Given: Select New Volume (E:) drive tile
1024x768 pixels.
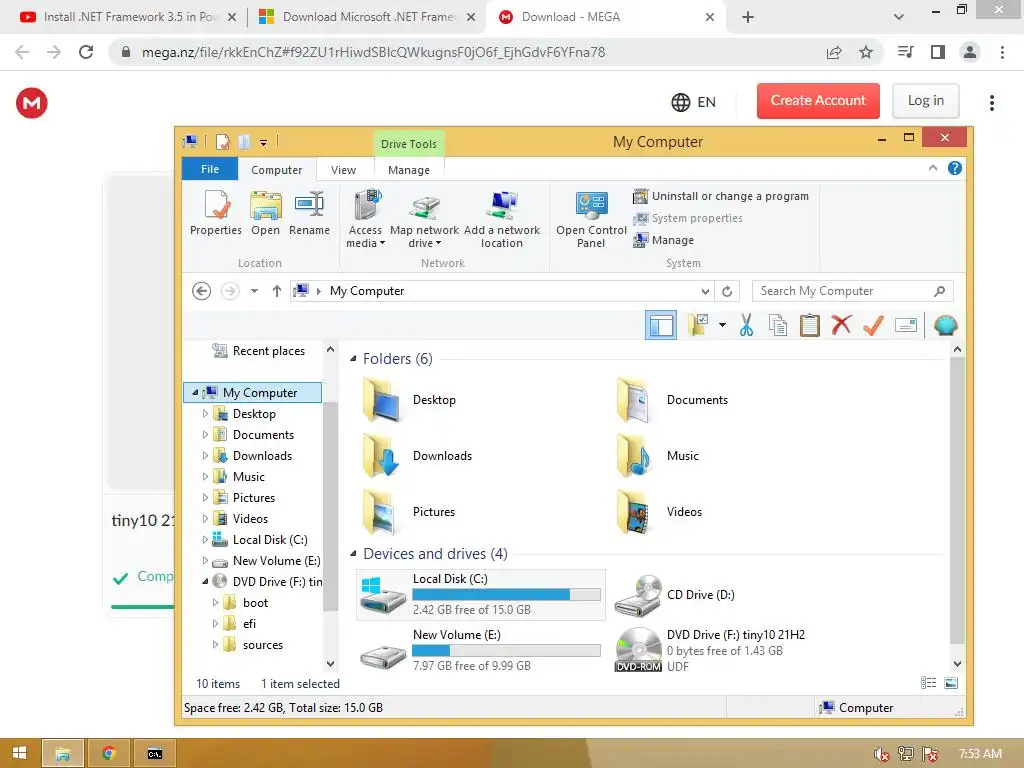Looking at the screenshot, I should 481,650.
